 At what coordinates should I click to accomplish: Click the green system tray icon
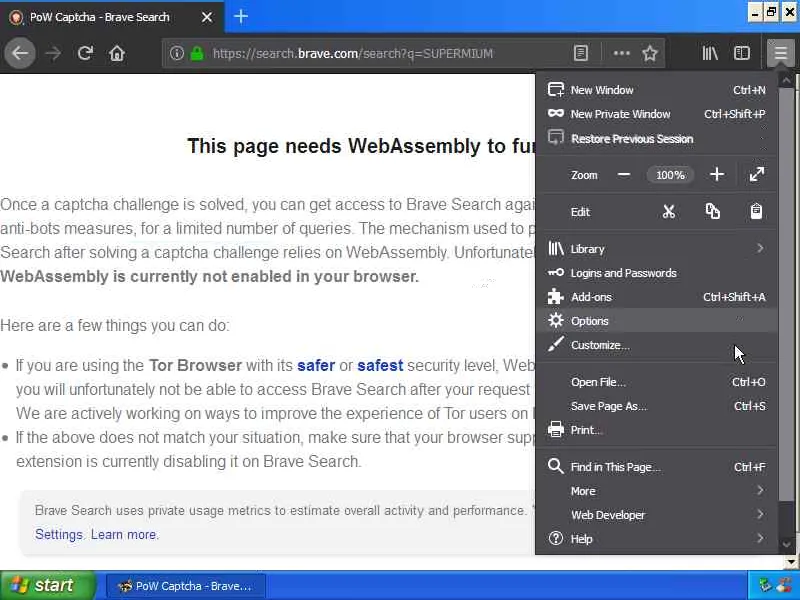coord(765,585)
